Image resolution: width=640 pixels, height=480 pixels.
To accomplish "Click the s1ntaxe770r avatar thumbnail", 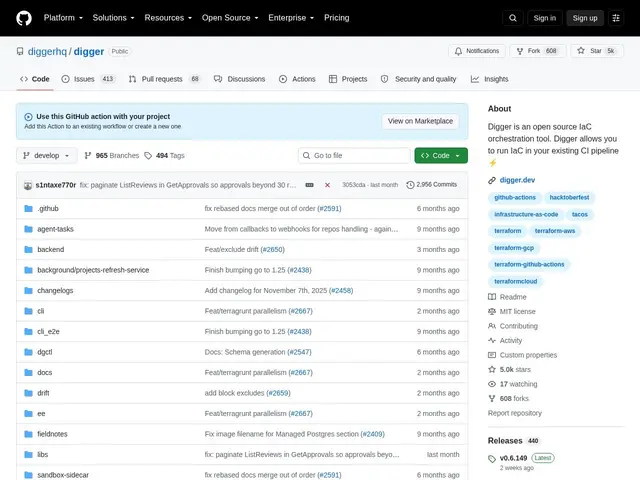I will (28, 185).
